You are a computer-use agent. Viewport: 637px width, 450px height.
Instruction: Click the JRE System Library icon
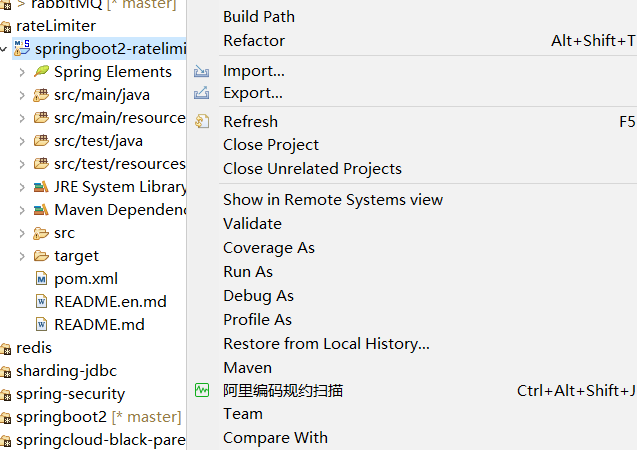(41, 187)
